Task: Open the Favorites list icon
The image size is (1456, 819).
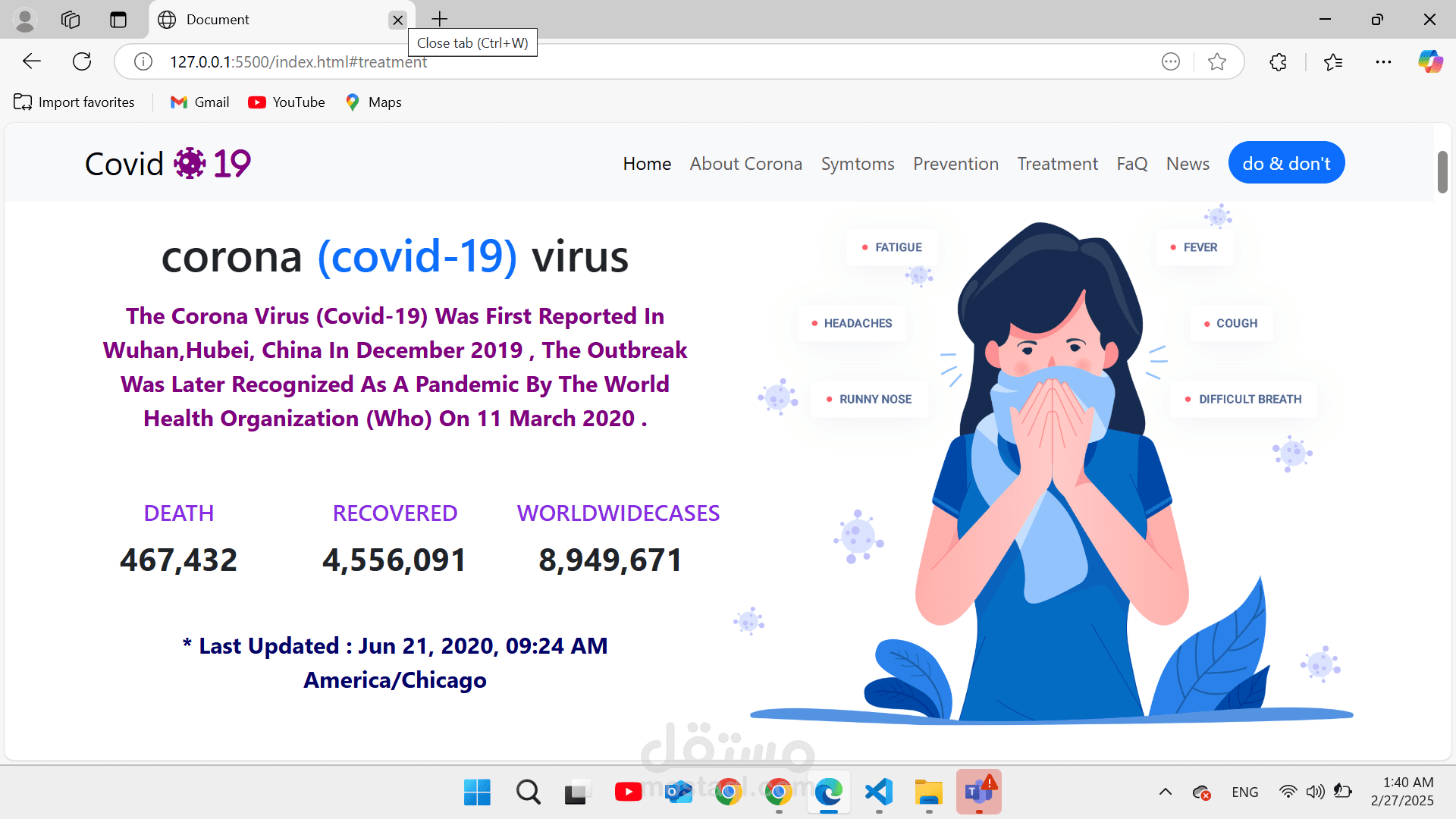Action: click(1333, 61)
